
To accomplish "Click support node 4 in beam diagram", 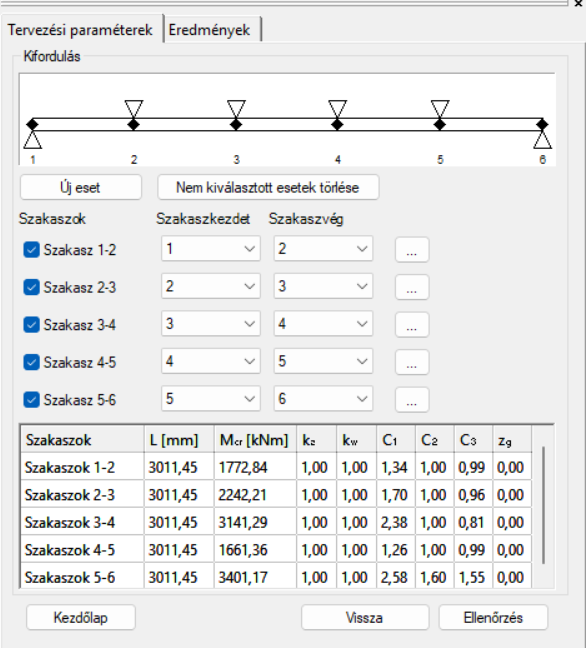I will click(x=338, y=124).
